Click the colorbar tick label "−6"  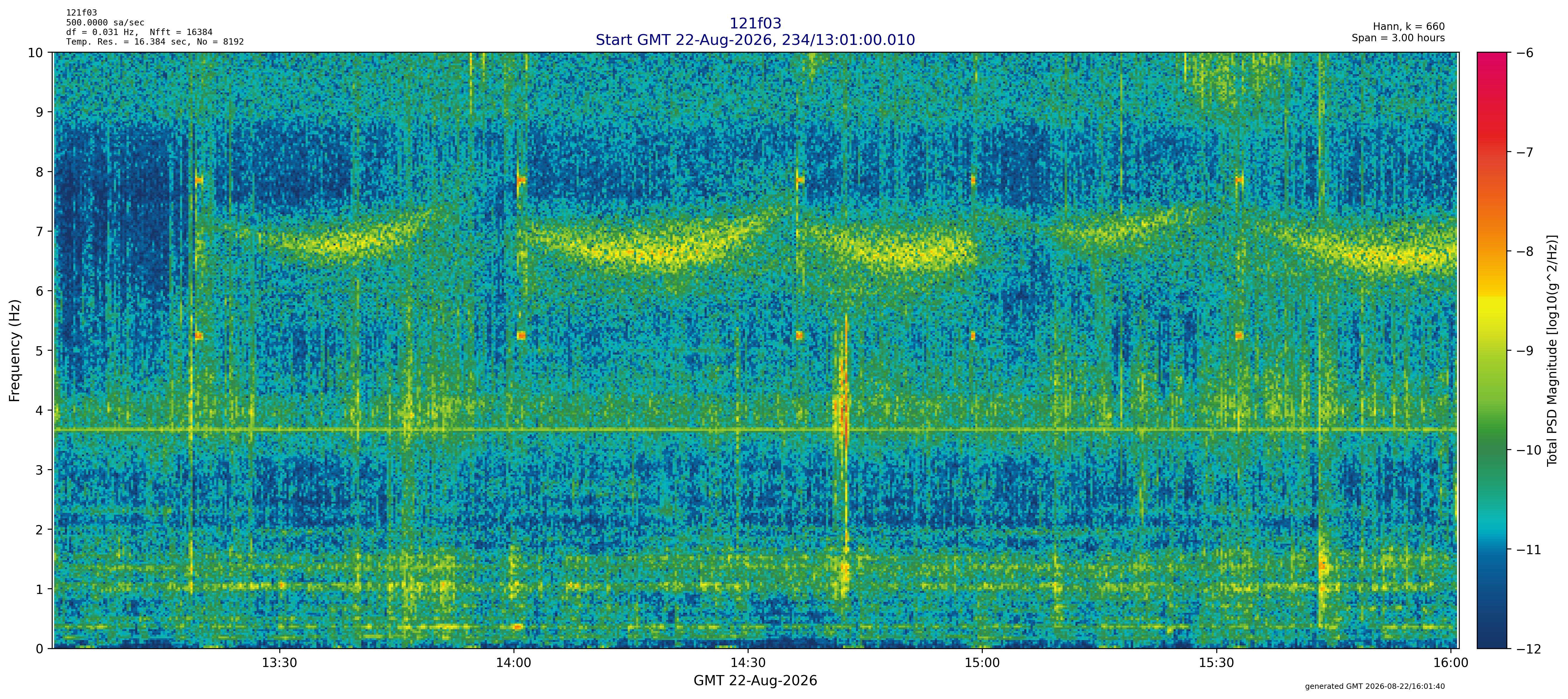(1525, 53)
